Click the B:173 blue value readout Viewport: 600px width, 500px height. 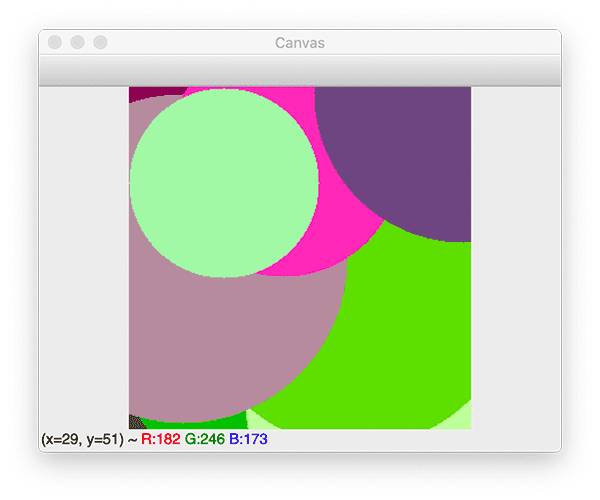[x=248, y=439]
